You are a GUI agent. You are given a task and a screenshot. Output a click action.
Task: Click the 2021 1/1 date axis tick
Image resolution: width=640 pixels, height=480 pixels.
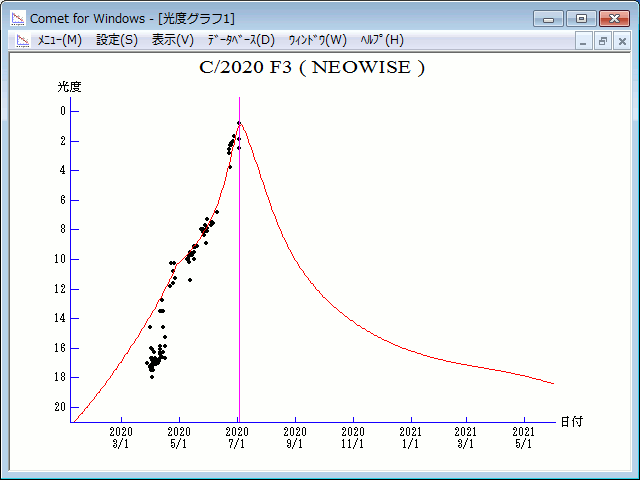411,420
